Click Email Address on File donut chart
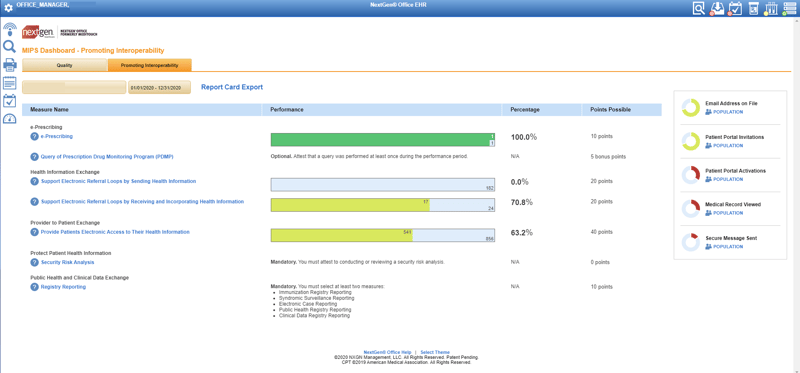The width and height of the screenshot is (800, 373). [x=690, y=107]
